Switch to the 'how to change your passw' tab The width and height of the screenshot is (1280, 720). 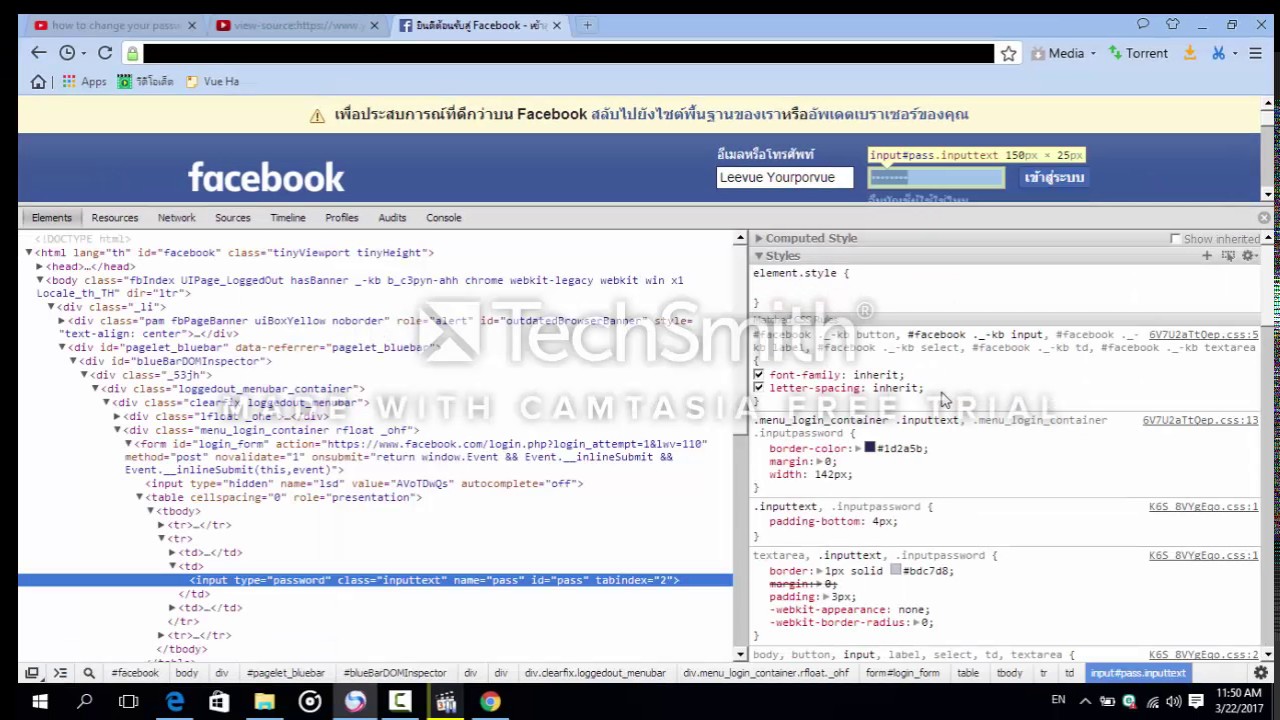pos(115,25)
